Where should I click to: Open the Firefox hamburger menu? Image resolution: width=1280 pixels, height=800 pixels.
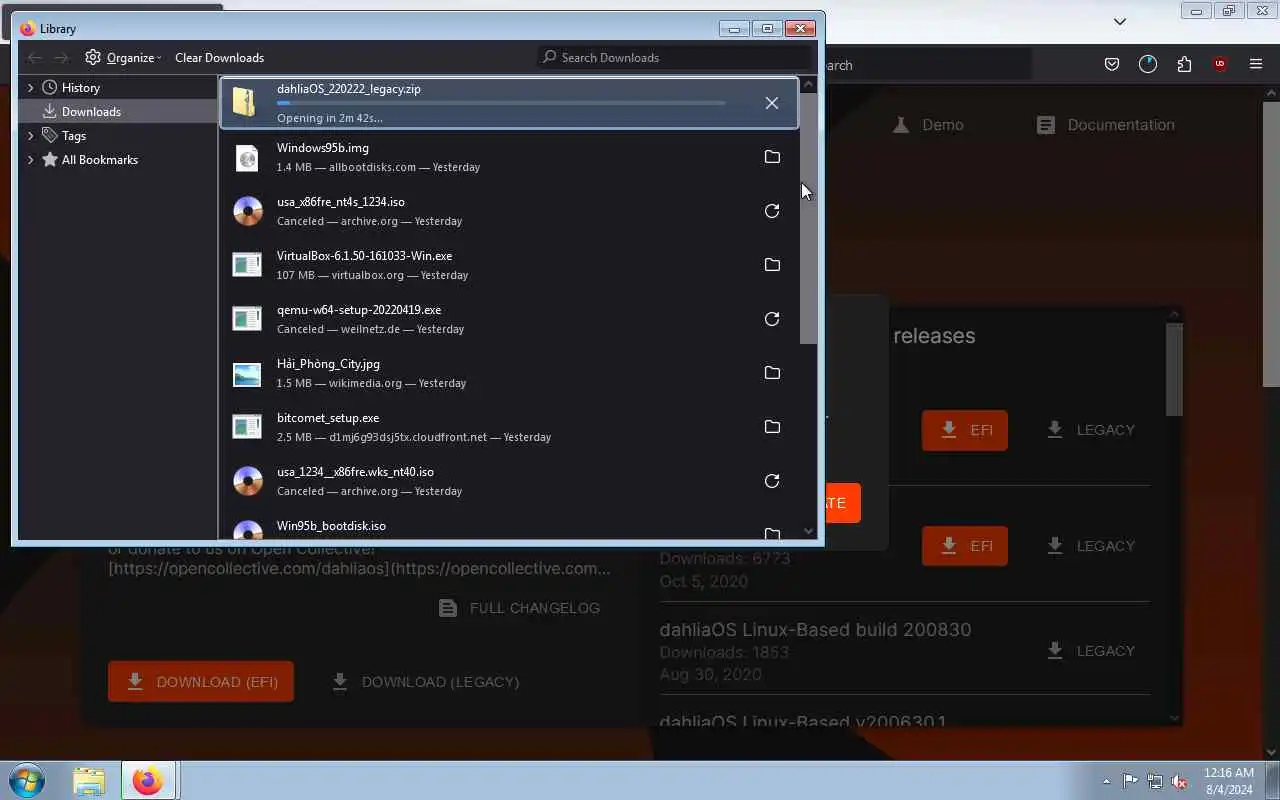point(1256,64)
